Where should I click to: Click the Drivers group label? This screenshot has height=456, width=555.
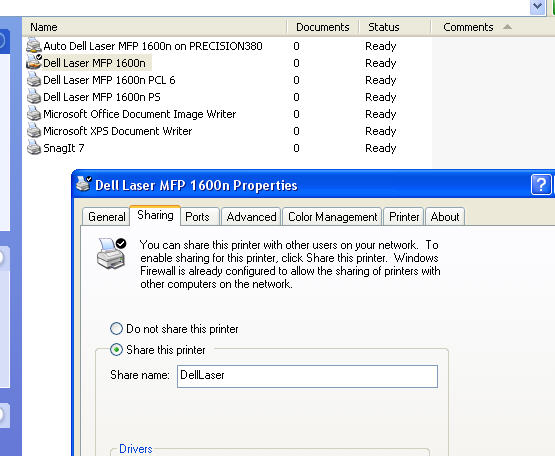pyautogui.click(x=136, y=449)
